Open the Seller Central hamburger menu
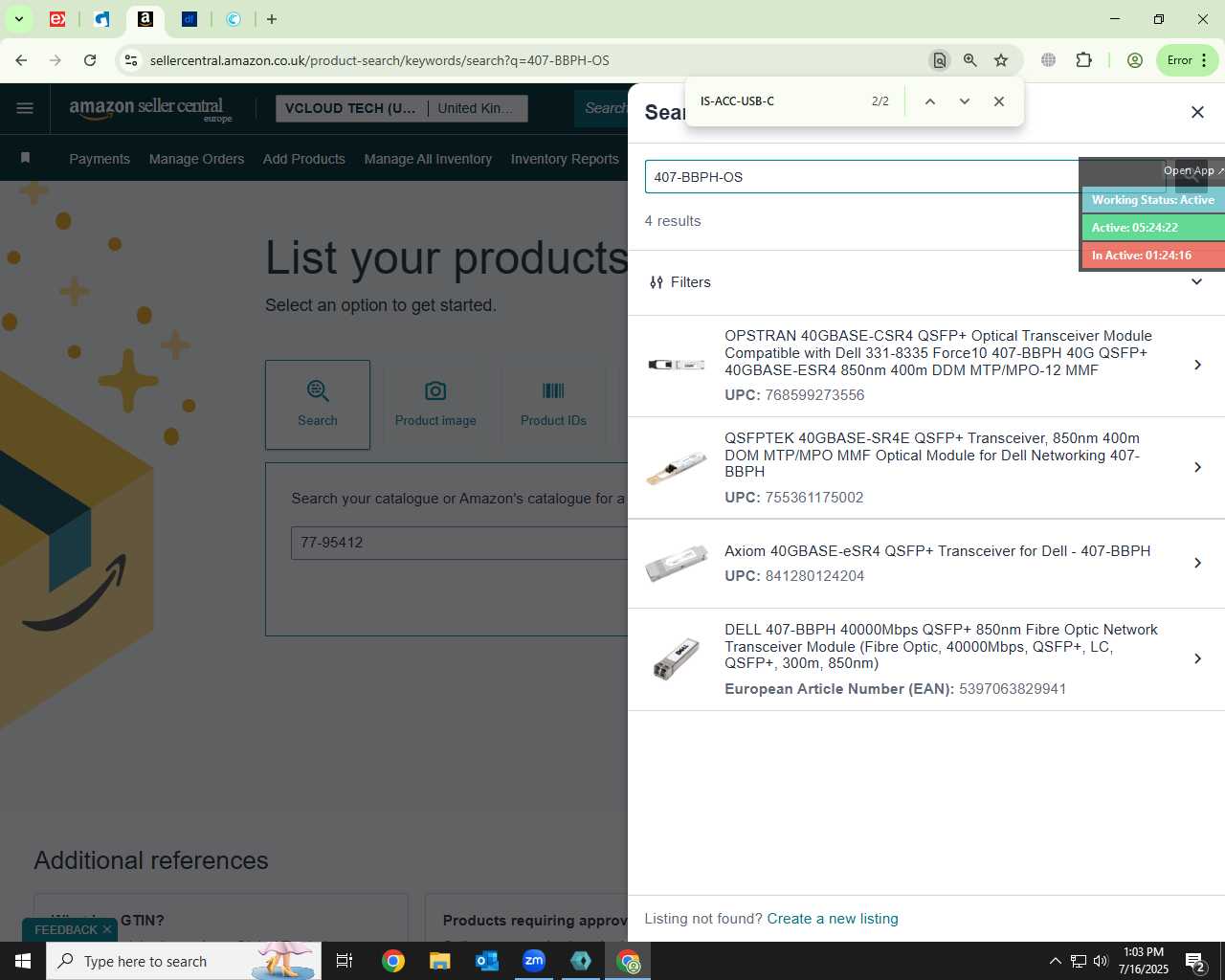This screenshot has width=1225, height=980. click(25, 108)
